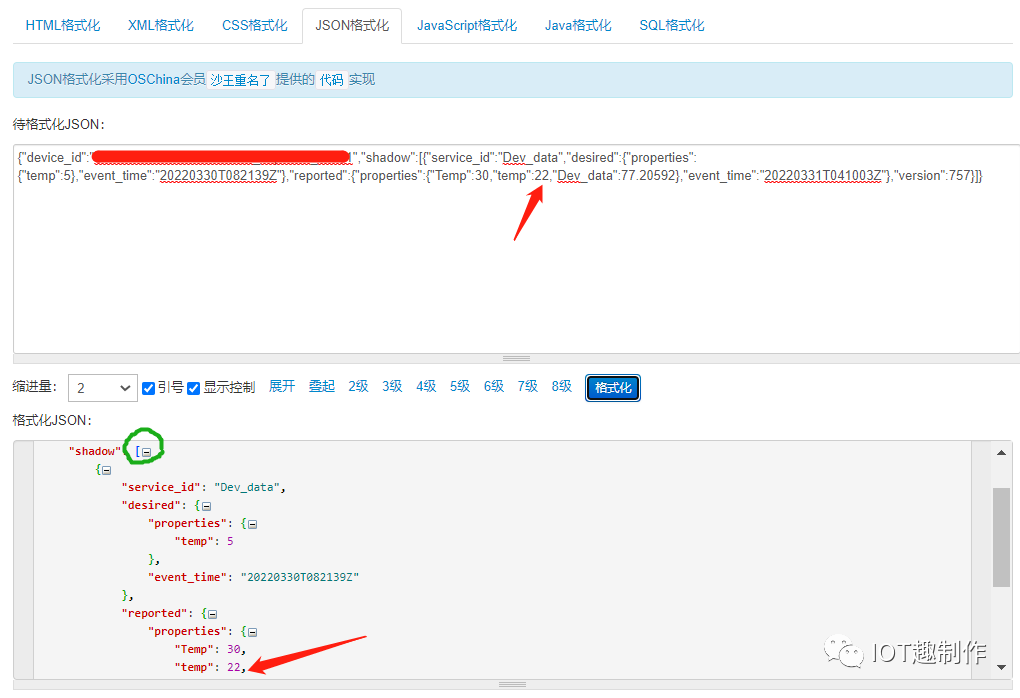The width and height of the screenshot is (1020, 698).
Task: Collapse properties under the reported object
Action: pyautogui.click(x=251, y=631)
